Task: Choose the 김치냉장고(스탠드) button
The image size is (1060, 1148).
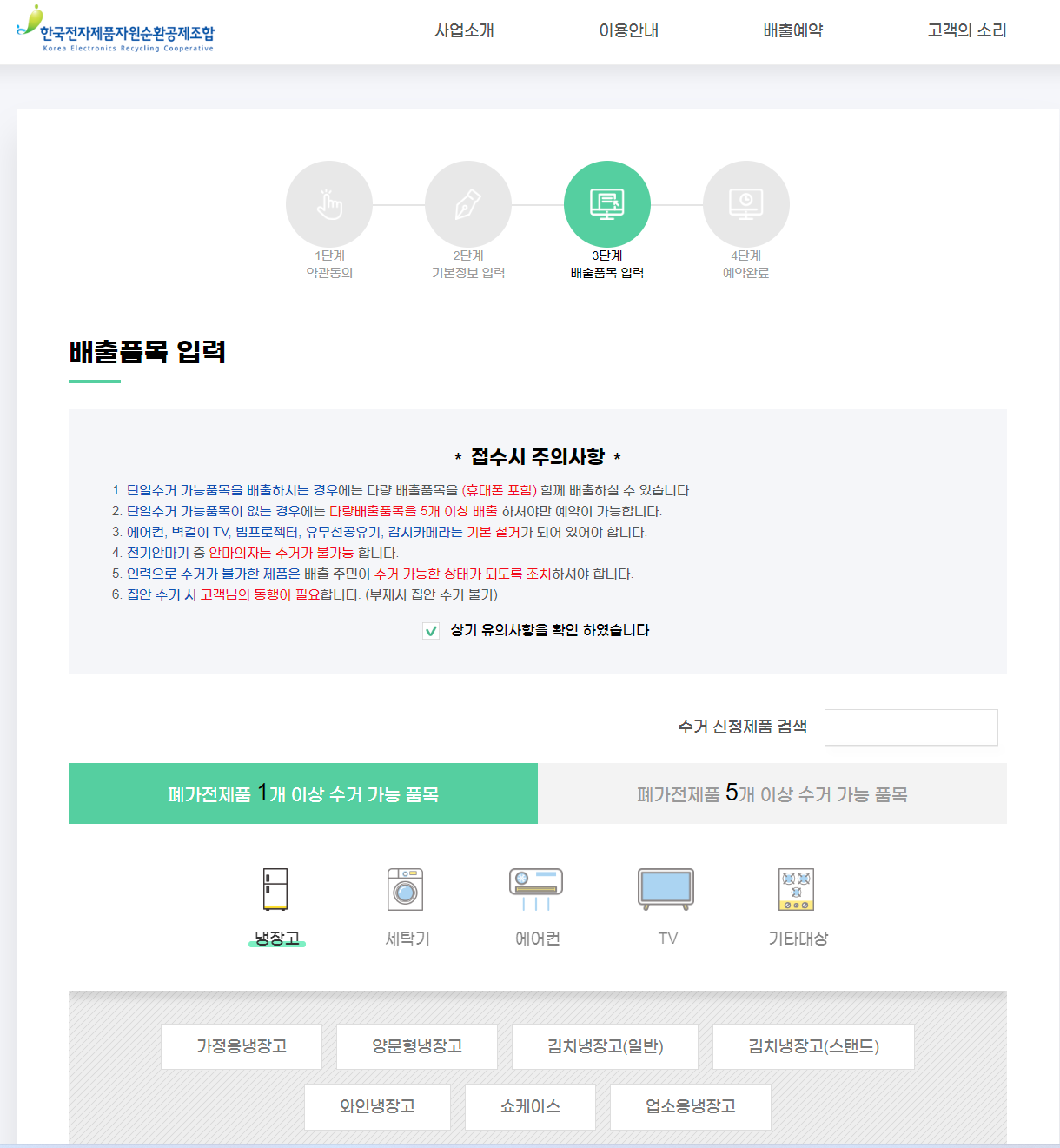Action: [x=813, y=1046]
